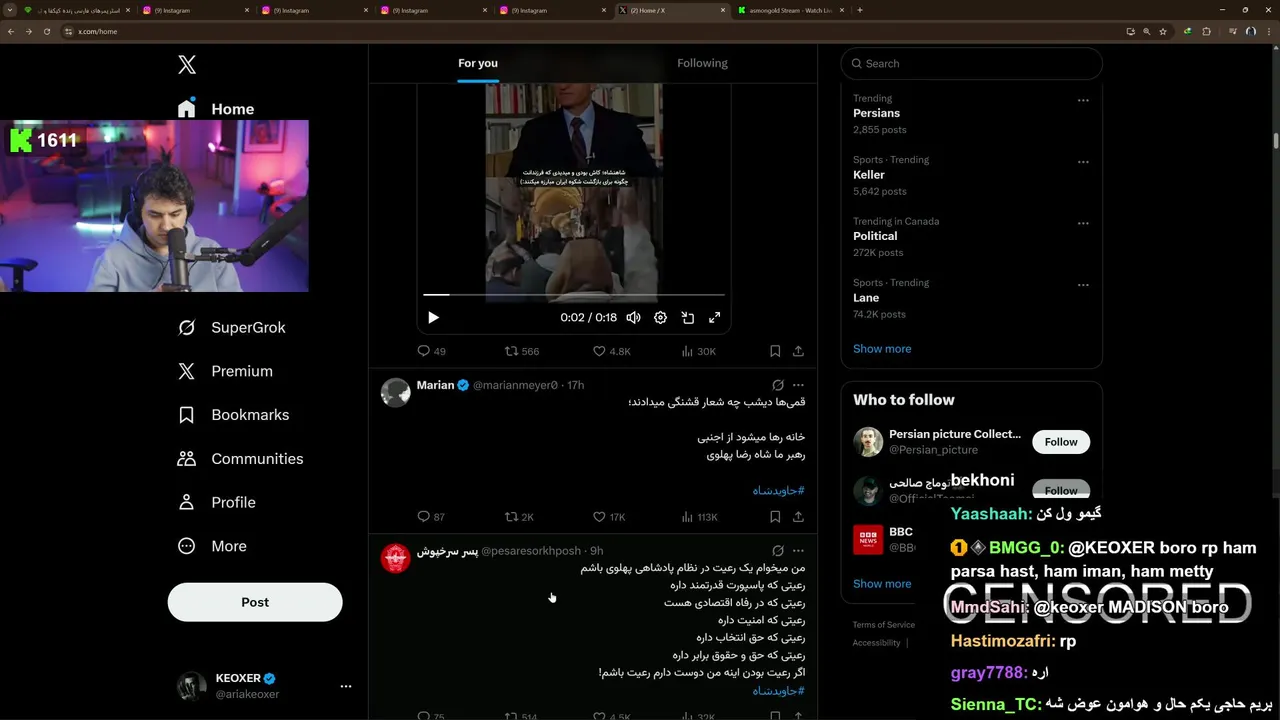This screenshot has height=720, width=1280.
Task: Reload the page in browser toolbar
Action: (x=46, y=31)
